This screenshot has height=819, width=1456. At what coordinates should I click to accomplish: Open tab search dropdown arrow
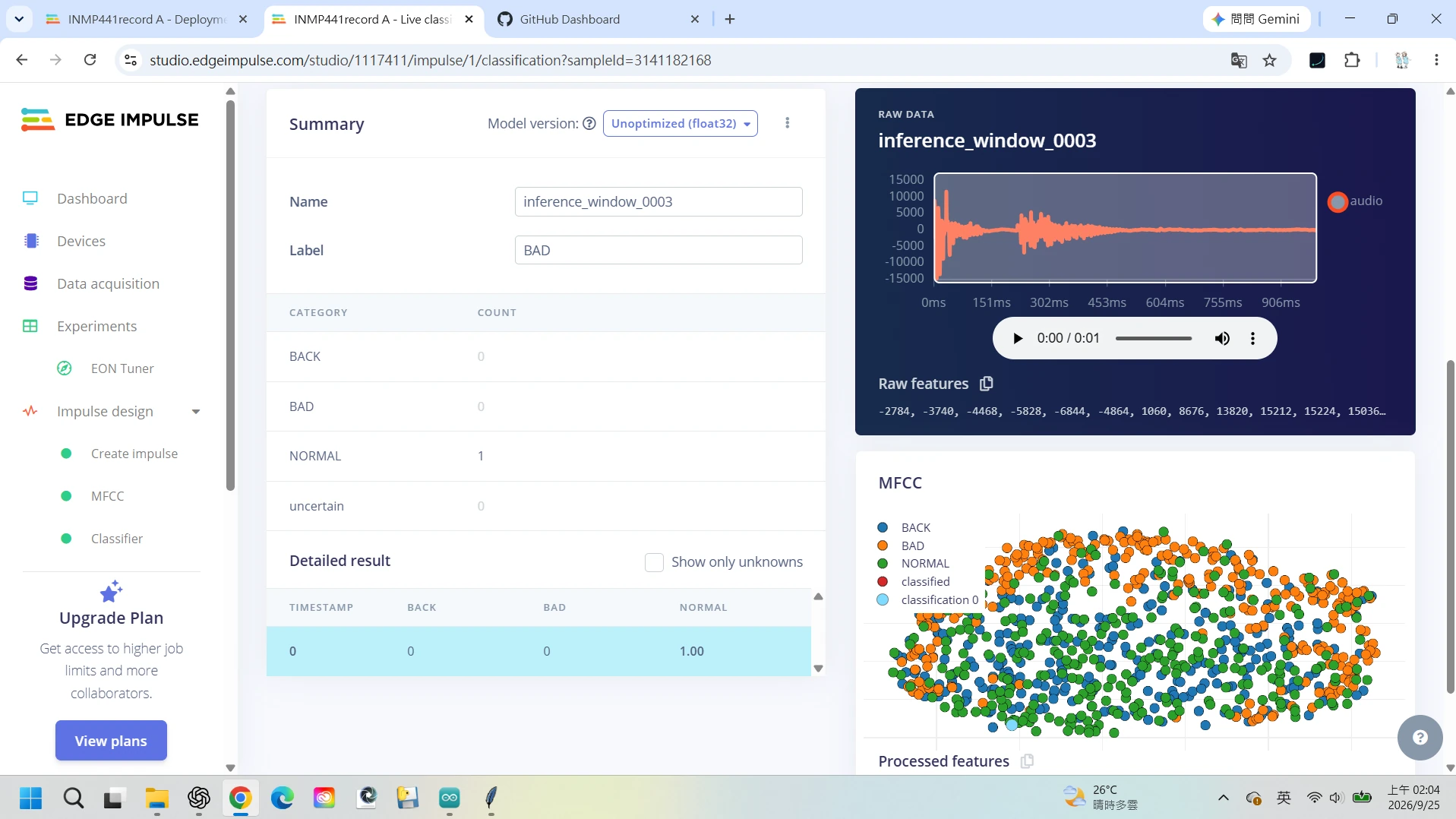[x=19, y=19]
